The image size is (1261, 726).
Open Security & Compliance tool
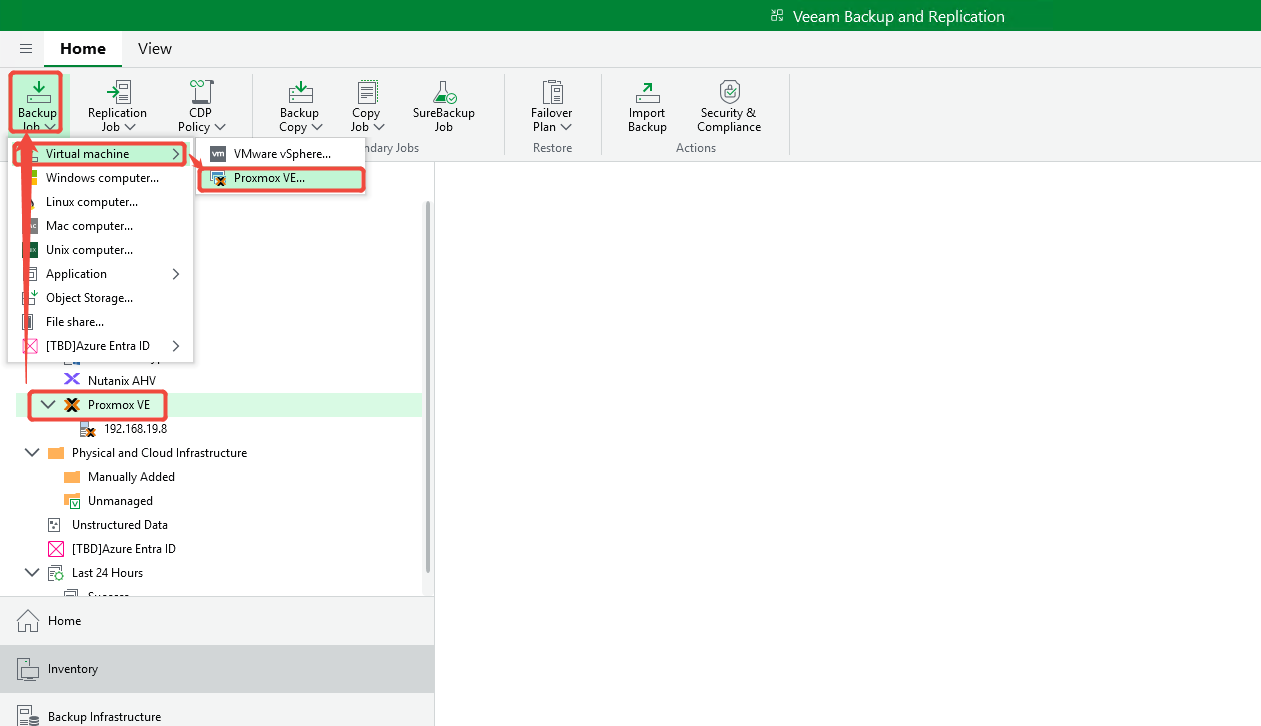(729, 106)
